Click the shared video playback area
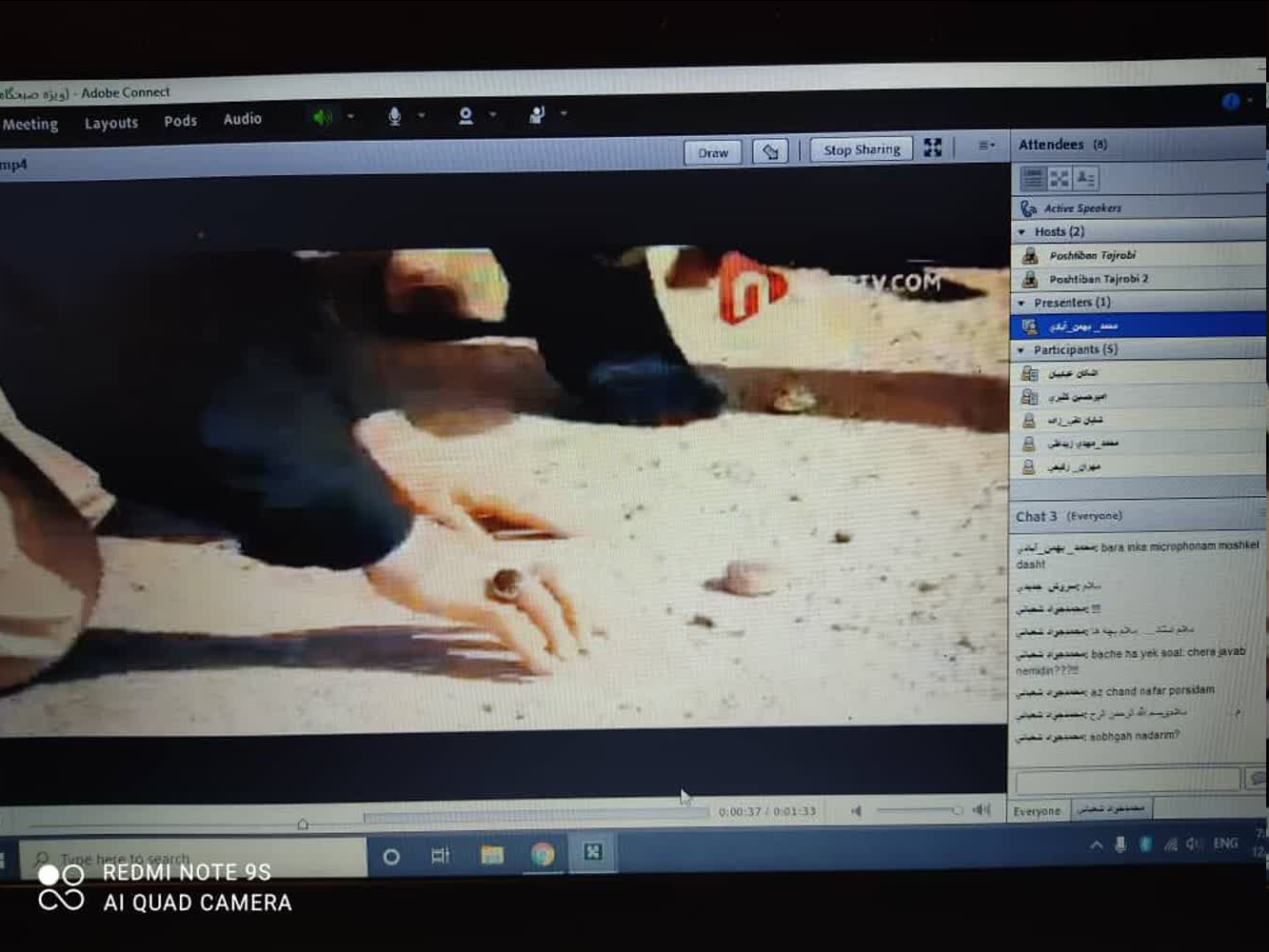Screen dimensions: 1269x952 click(503, 490)
